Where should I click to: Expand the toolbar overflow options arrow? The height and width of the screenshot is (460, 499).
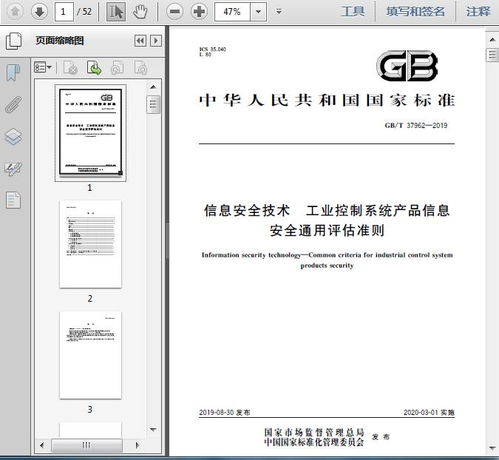click(x=279, y=12)
